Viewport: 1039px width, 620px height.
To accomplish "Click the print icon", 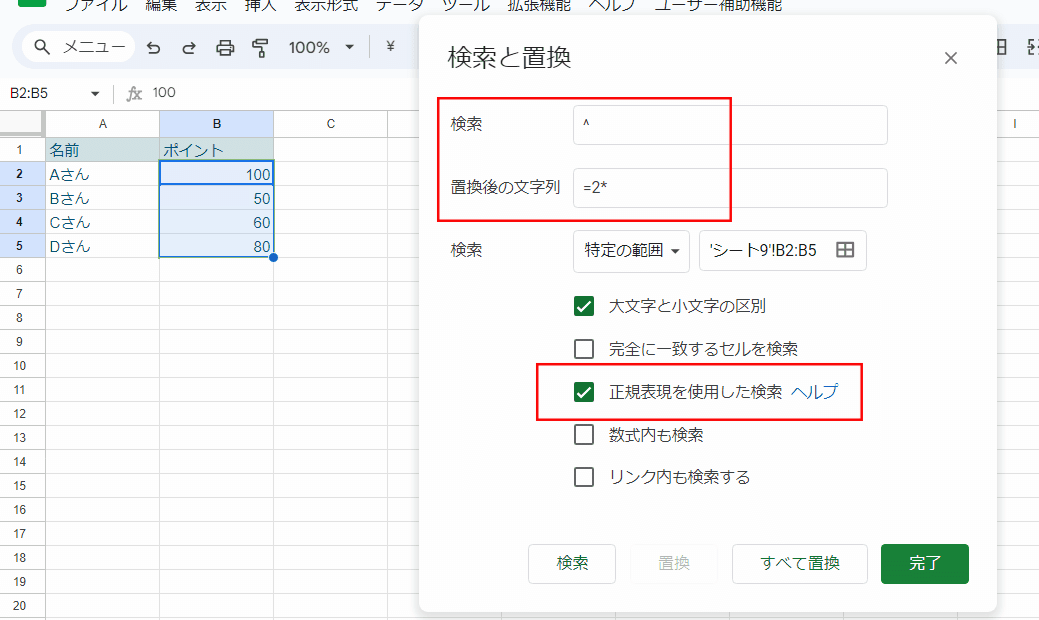I will (x=225, y=48).
